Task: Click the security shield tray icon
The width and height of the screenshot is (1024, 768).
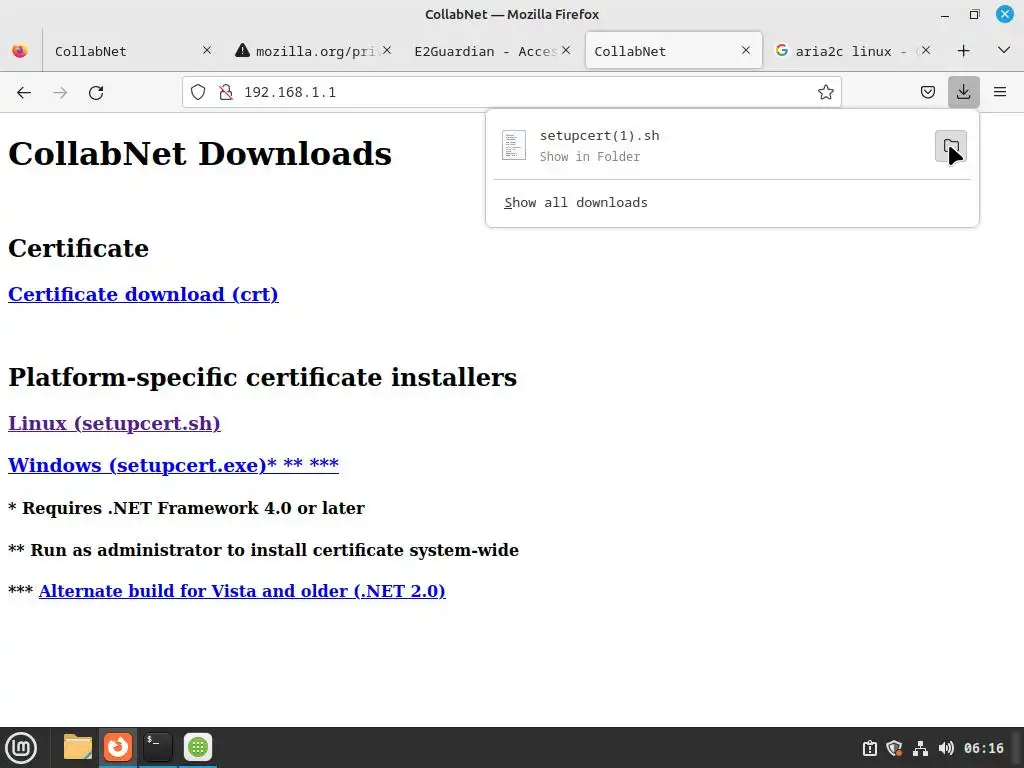Action: point(894,748)
